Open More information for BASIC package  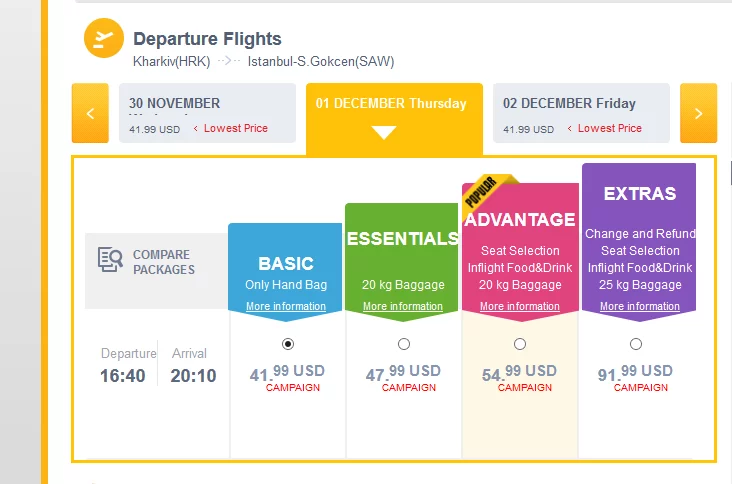pyautogui.click(x=286, y=307)
